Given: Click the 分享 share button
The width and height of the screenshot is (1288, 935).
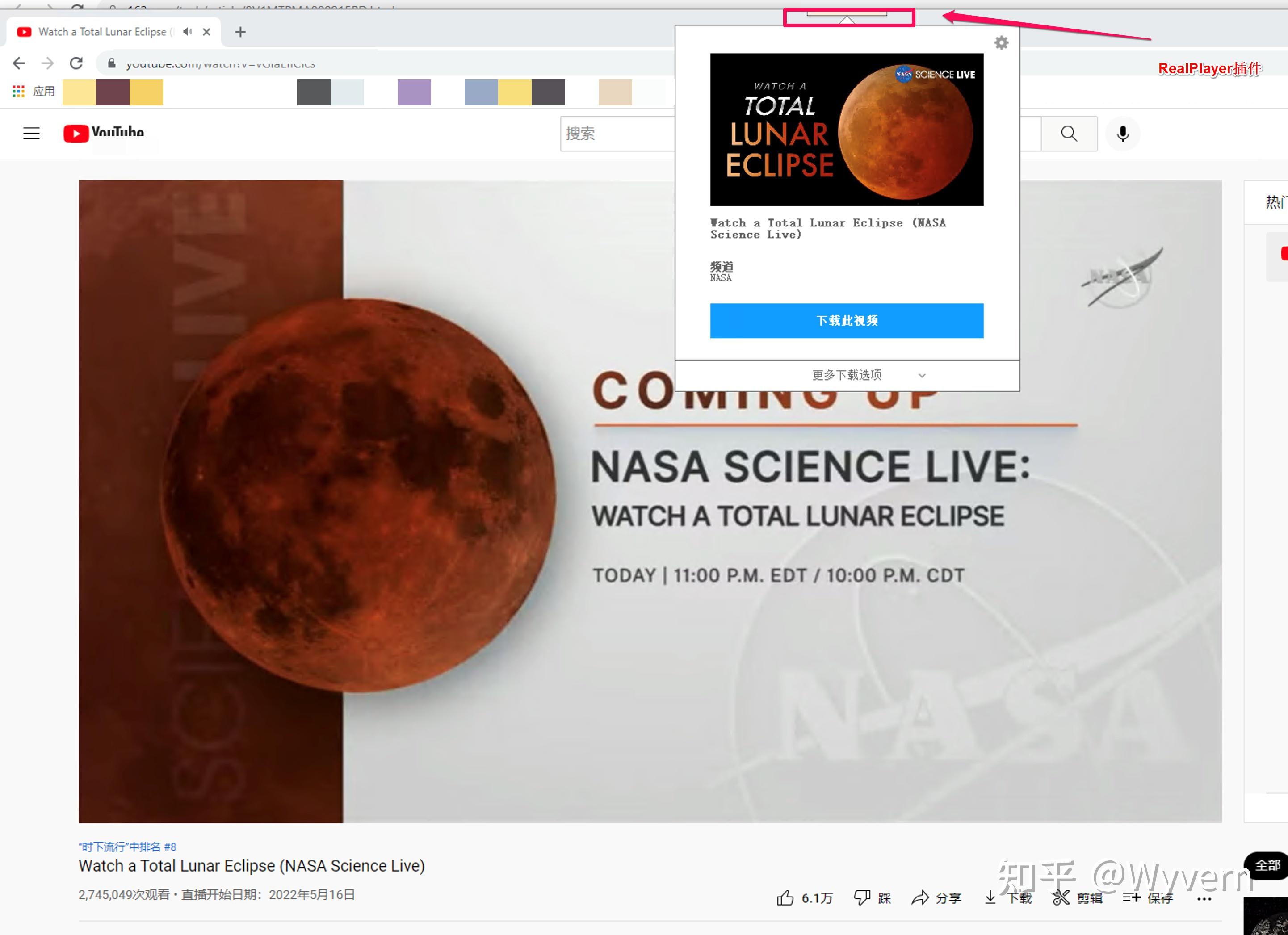Looking at the screenshot, I should pyautogui.click(x=936, y=897).
